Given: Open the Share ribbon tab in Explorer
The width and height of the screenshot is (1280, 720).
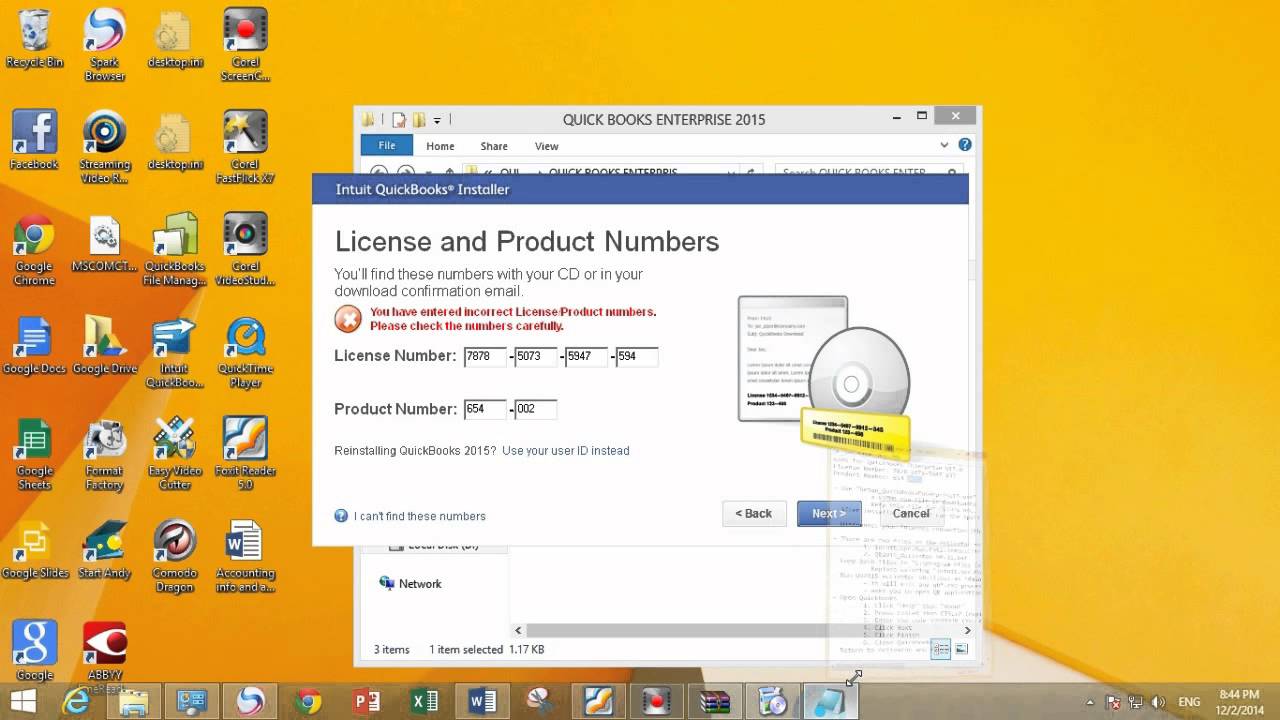Looking at the screenshot, I should pyautogui.click(x=494, y=146).
